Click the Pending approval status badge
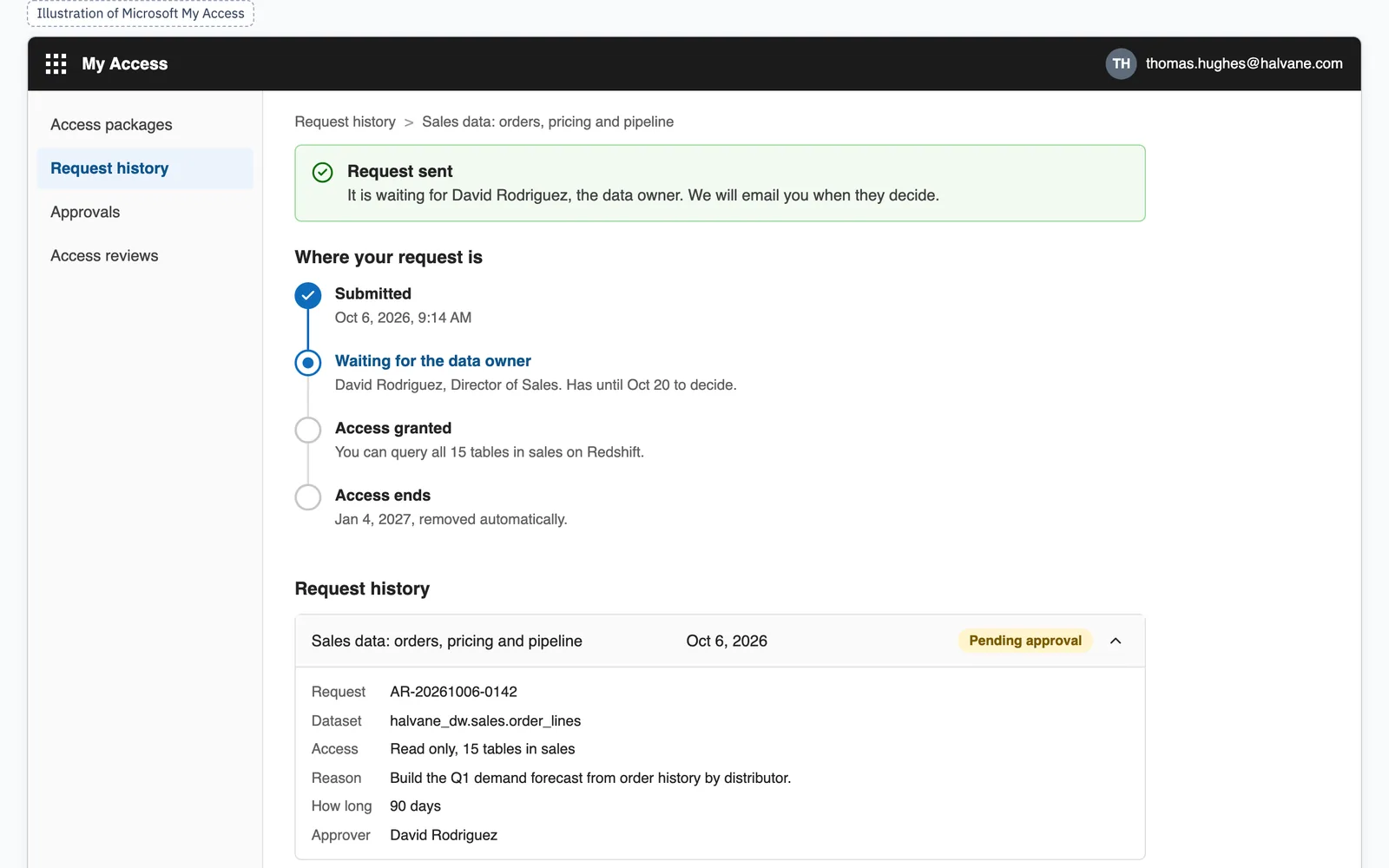The width and height of the screenshot is (1389, 868). point(1025,641)
